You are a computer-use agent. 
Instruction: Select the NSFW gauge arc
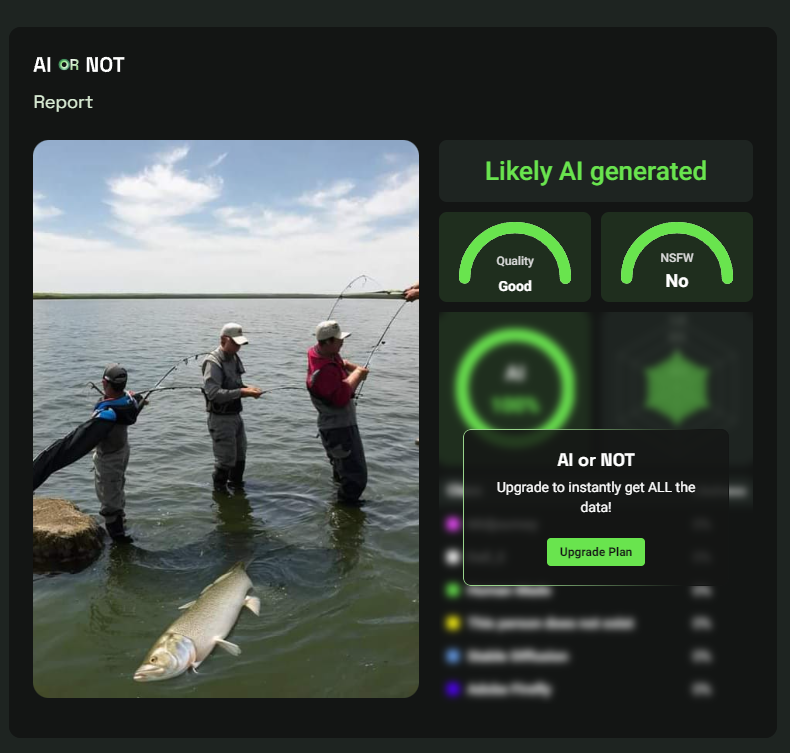click(x=677, y=252)
